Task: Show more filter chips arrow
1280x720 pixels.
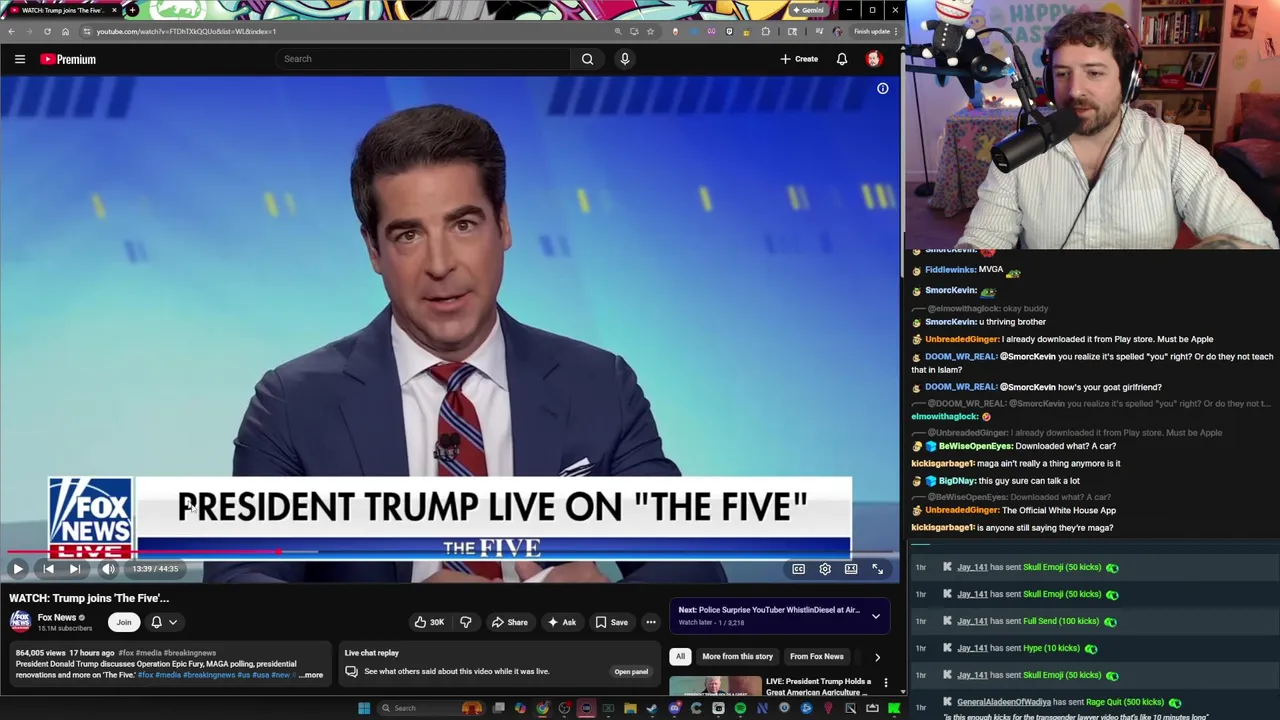Action: pyautogui.click(x=877, y=657)
